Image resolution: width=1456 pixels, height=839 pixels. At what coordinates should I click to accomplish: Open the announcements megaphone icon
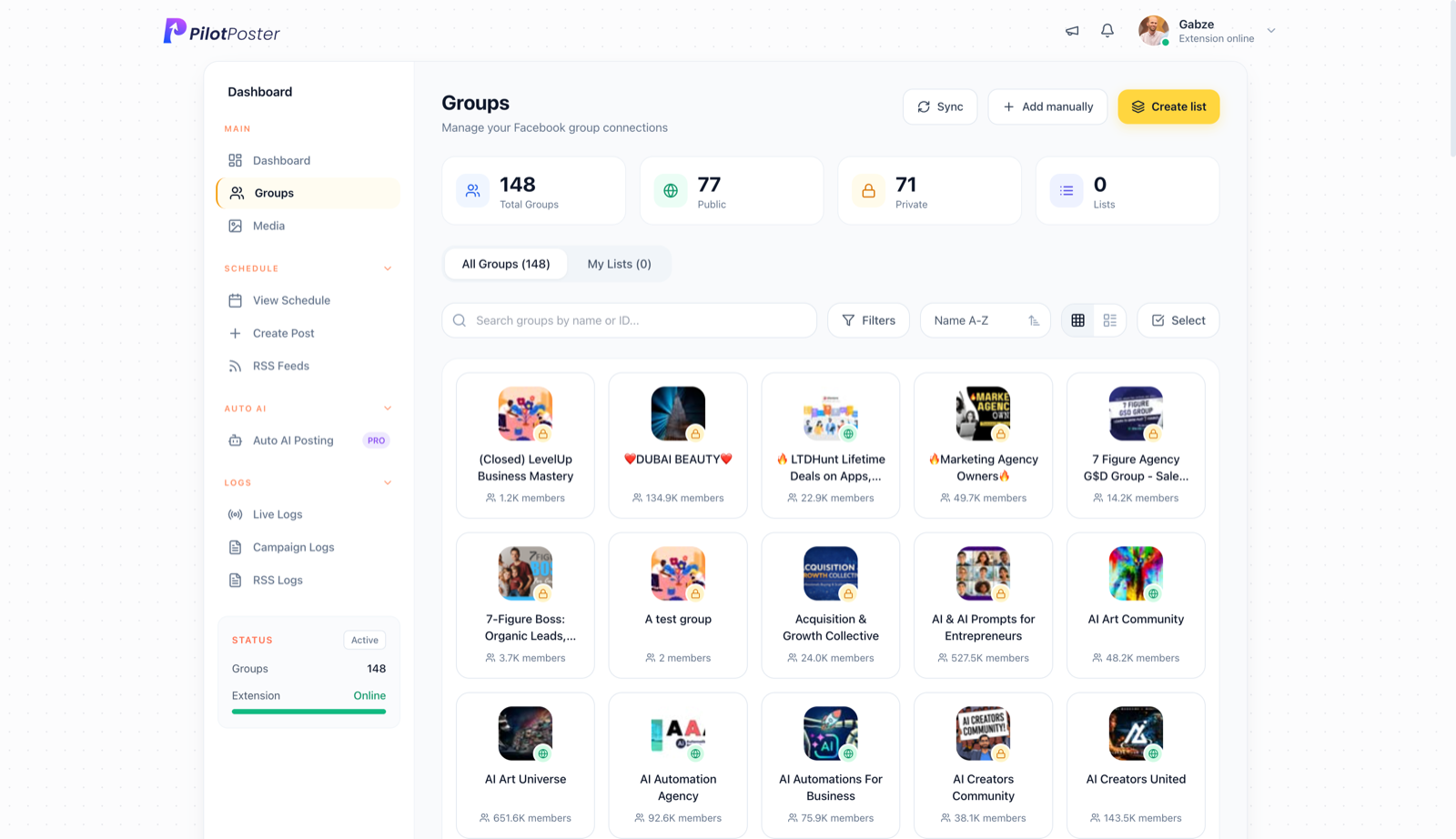click(1072, 31)
